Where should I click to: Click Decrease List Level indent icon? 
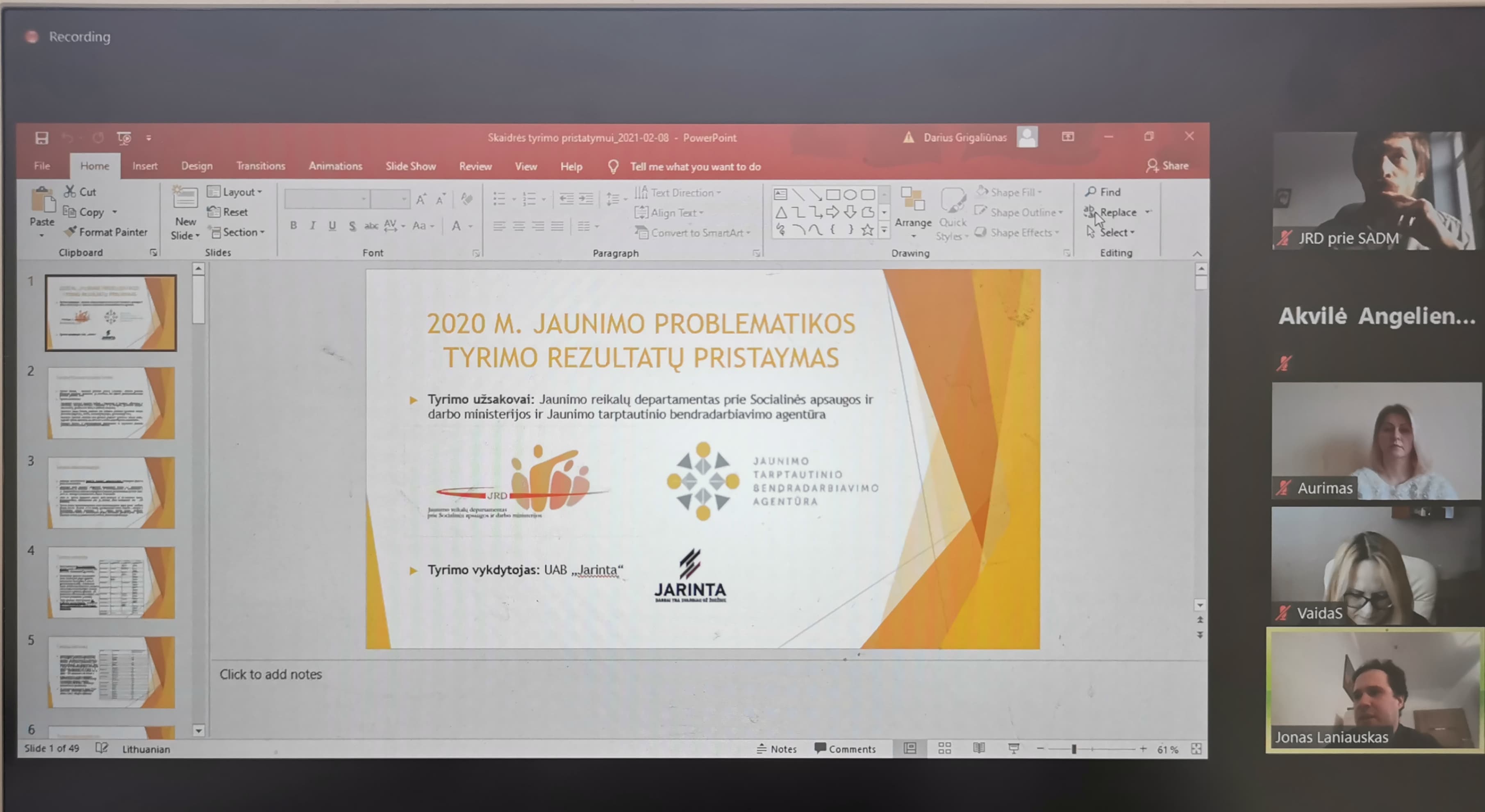566,199
